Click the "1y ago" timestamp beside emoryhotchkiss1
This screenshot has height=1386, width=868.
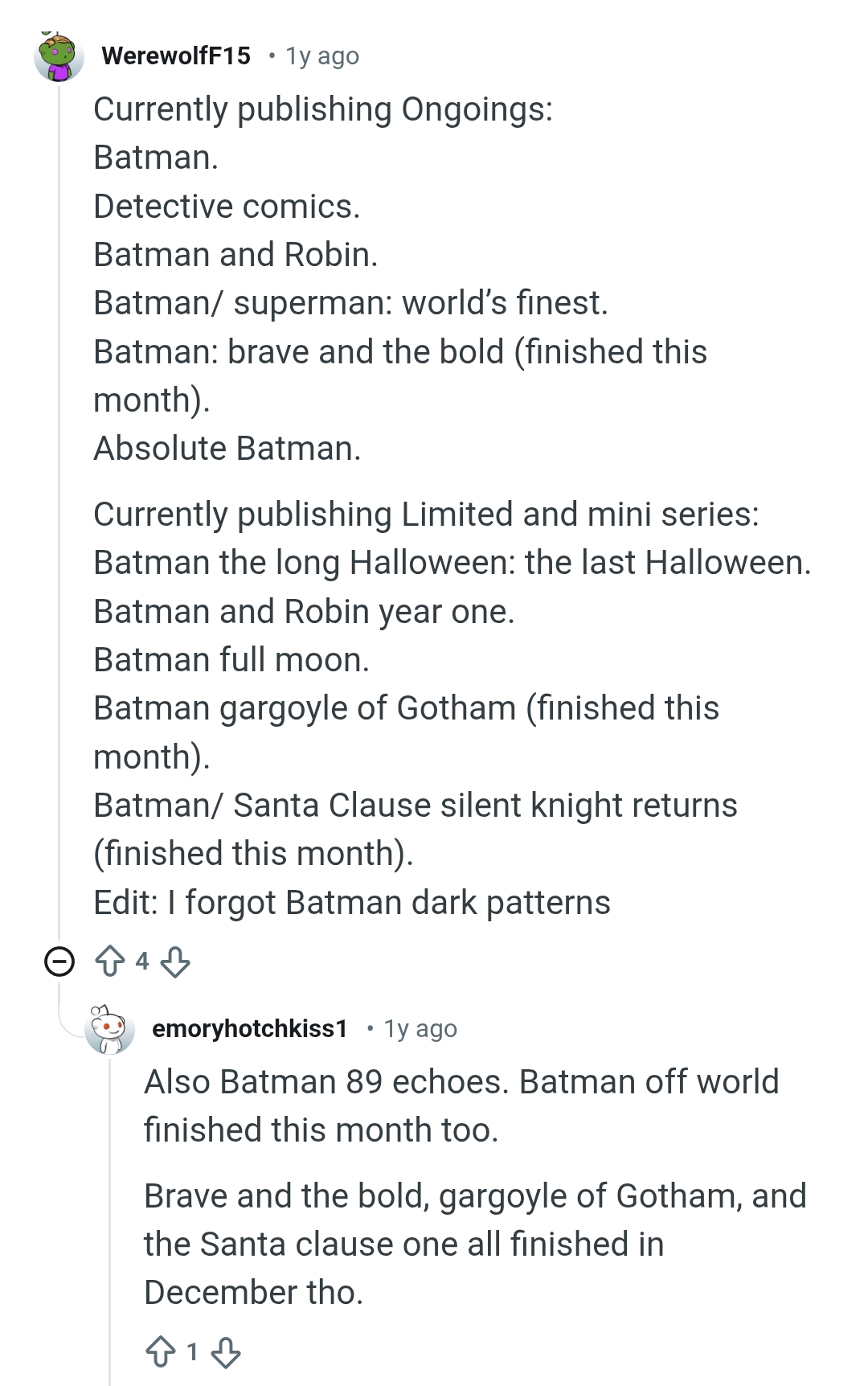420,1029
